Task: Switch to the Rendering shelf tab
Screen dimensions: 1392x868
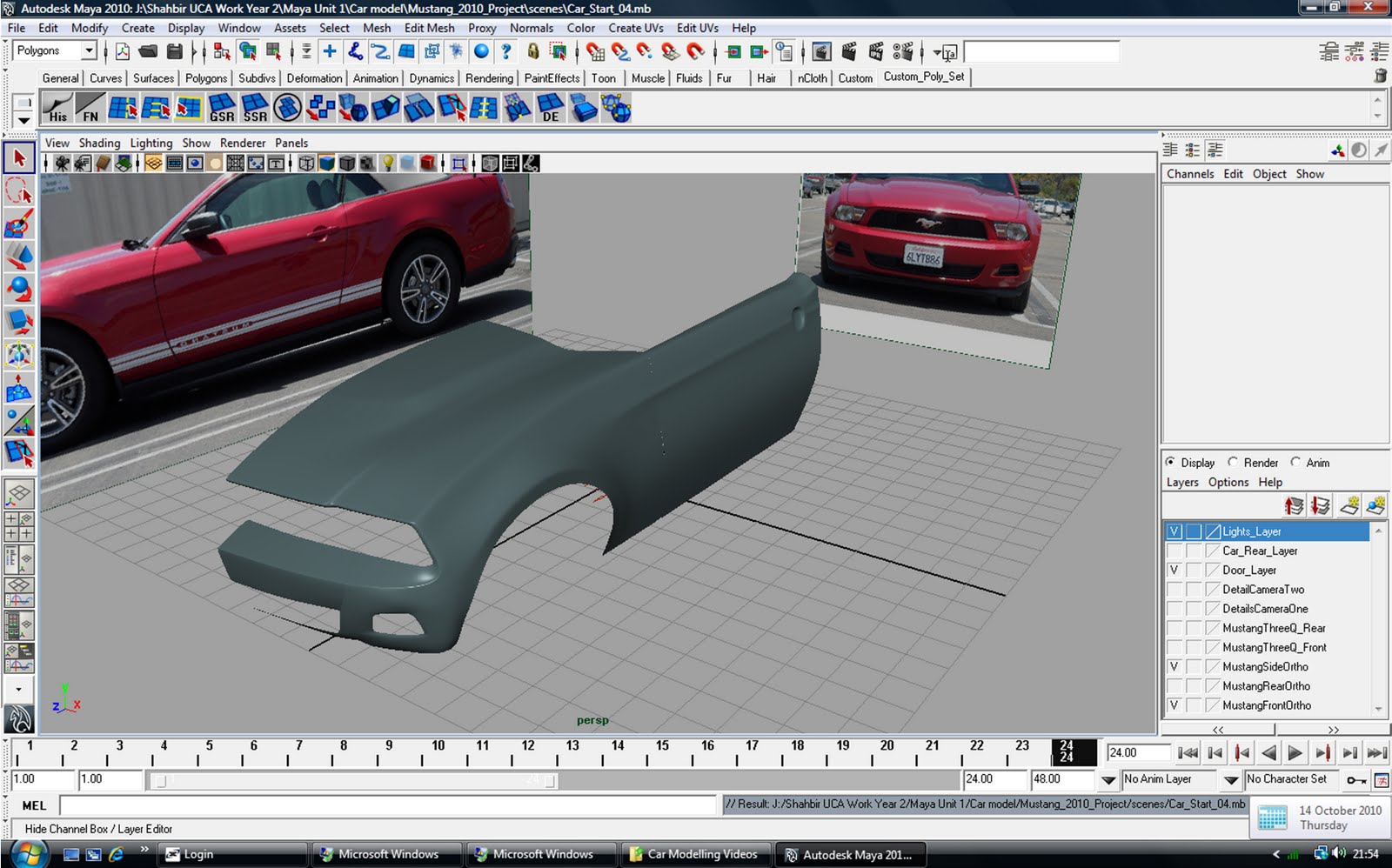Action: pos(489,78)
